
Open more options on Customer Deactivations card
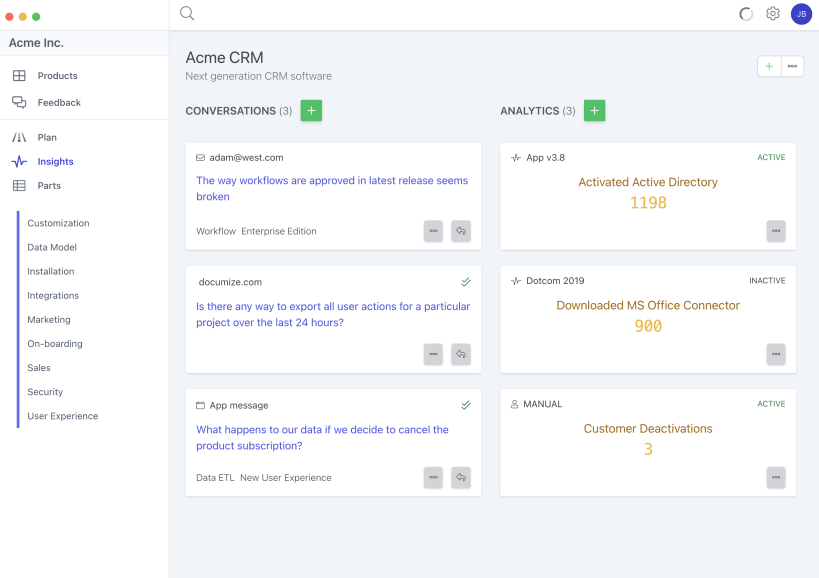click(776, 478)
